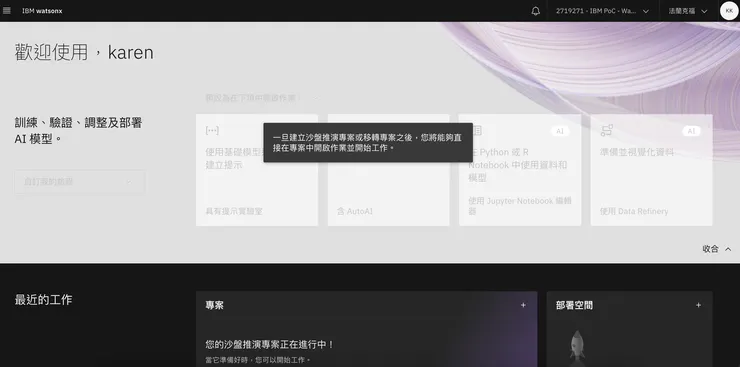Click the 專案 panel heading
Viewport: 740px width, 367px height.
coord(215,305)
